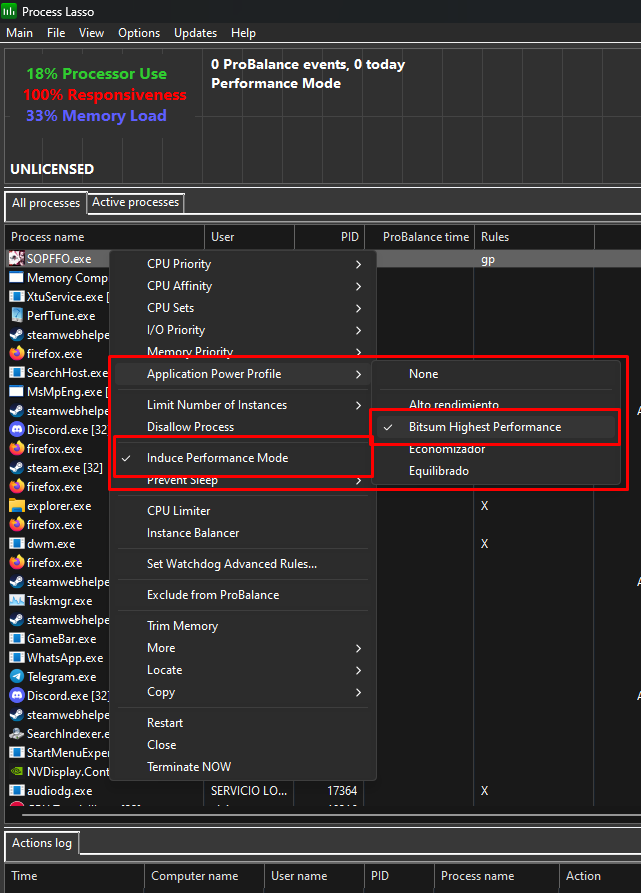The width and height of the screenshot is (641, 893).
Task: Click the NVDisplay.Container icon
Action: (x=17, y=772)
